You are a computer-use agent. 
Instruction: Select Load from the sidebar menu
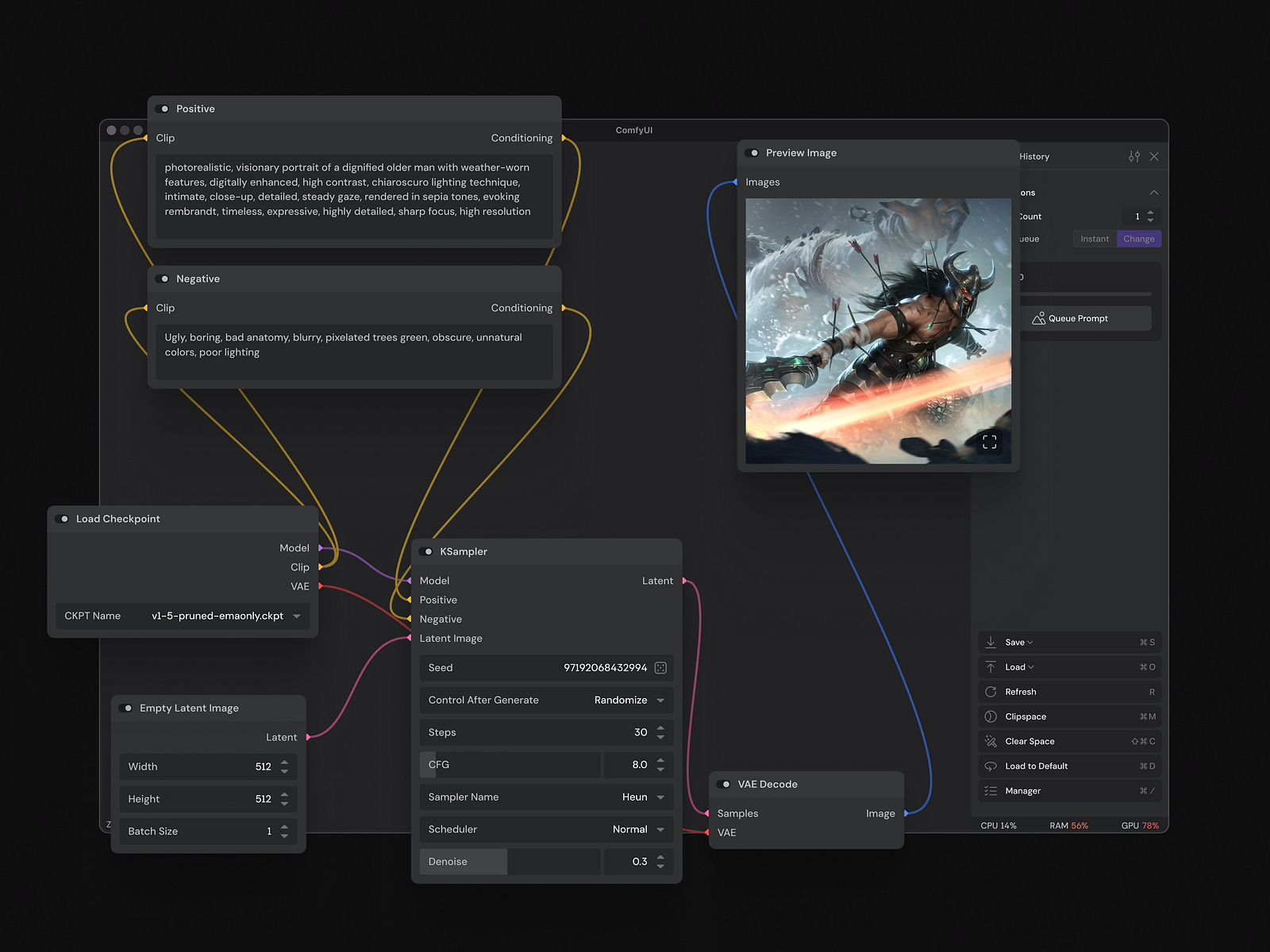coord(1014,666)
